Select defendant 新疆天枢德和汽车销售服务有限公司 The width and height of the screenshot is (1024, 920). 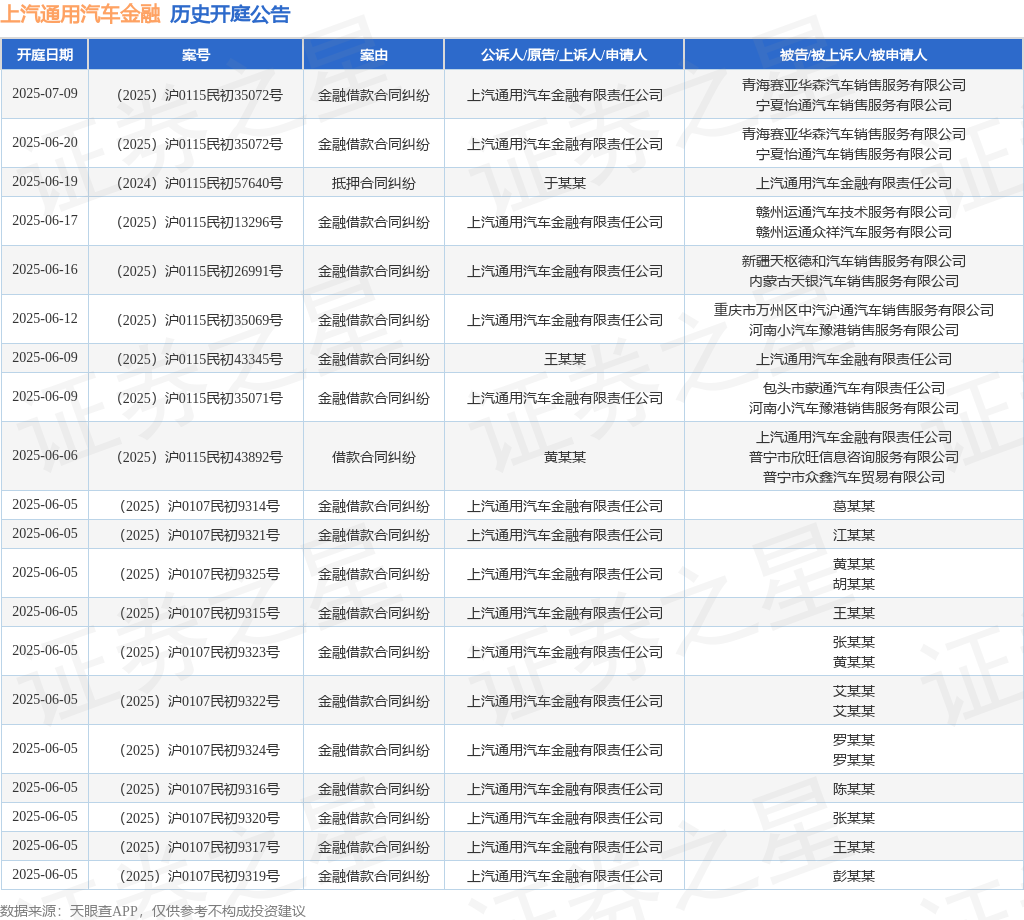click(x=854, y=261)
